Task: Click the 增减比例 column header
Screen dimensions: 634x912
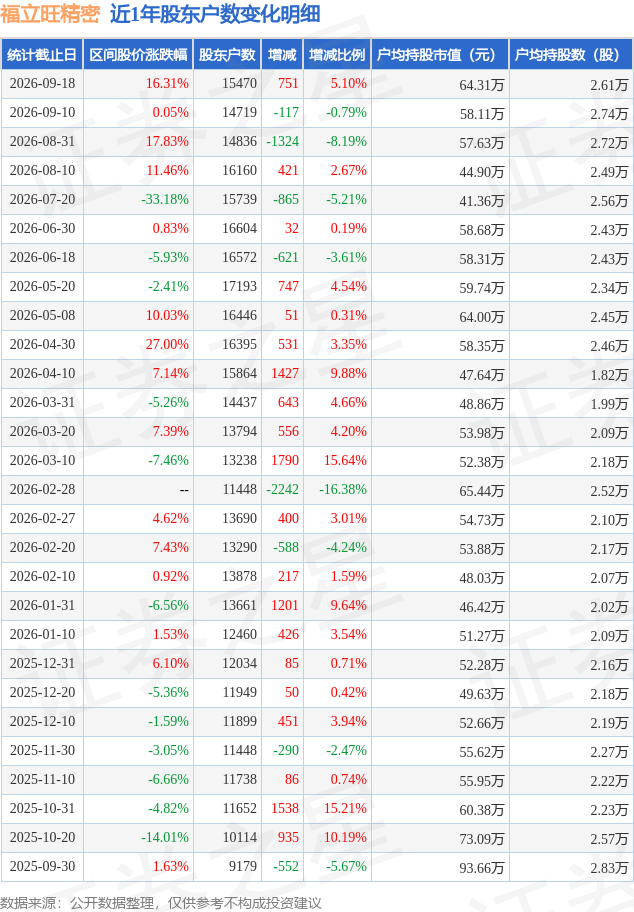Action: coord(337,55)
